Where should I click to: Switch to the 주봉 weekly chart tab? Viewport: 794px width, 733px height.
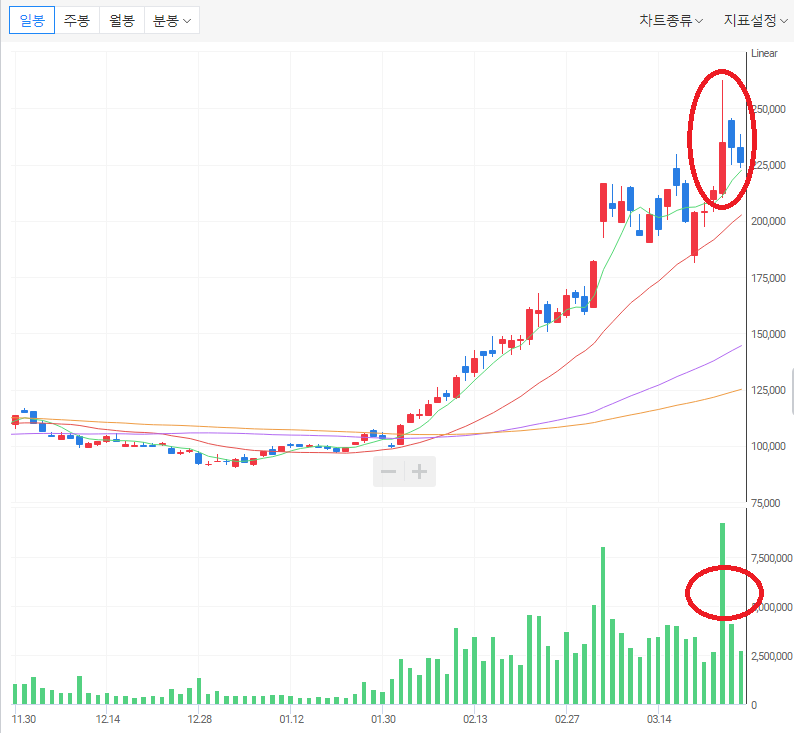77,20
